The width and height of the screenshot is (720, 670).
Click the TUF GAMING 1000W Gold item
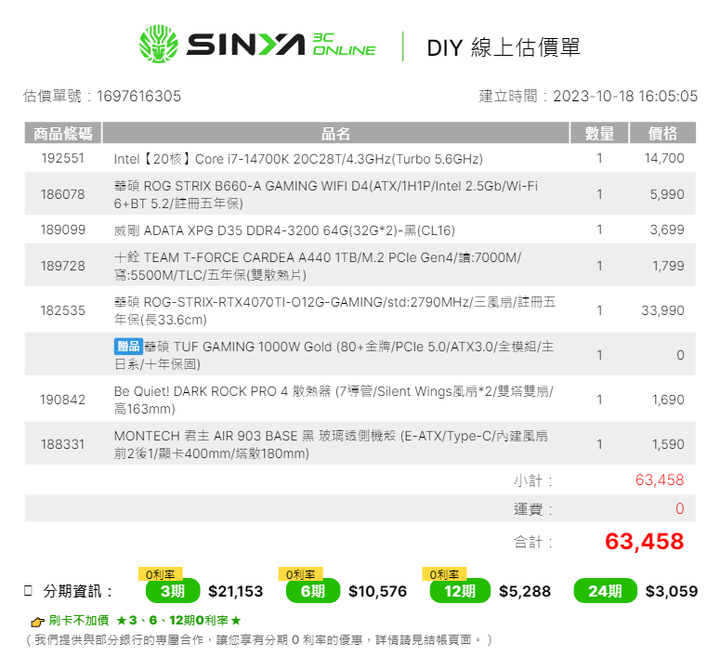point(334,355)
